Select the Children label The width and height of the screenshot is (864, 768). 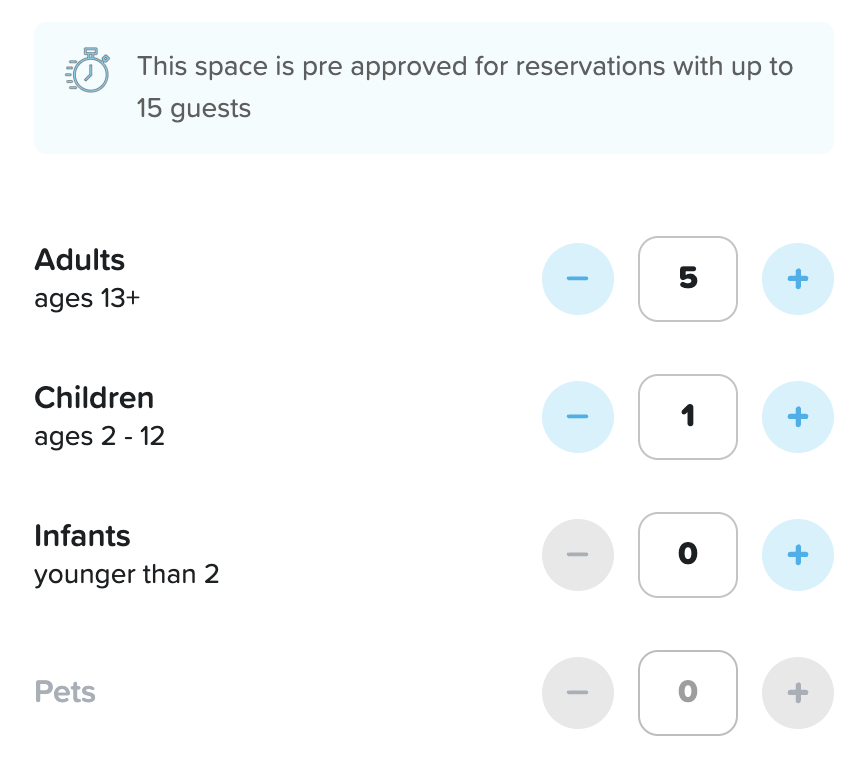[94, 398]
